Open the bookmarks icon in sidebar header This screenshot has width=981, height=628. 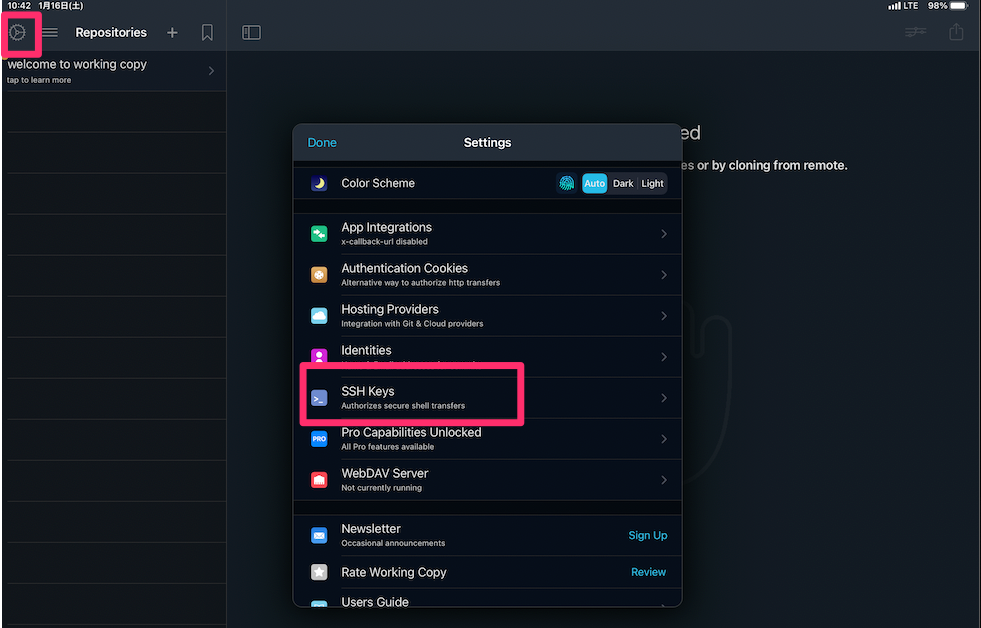click(207, 33)
